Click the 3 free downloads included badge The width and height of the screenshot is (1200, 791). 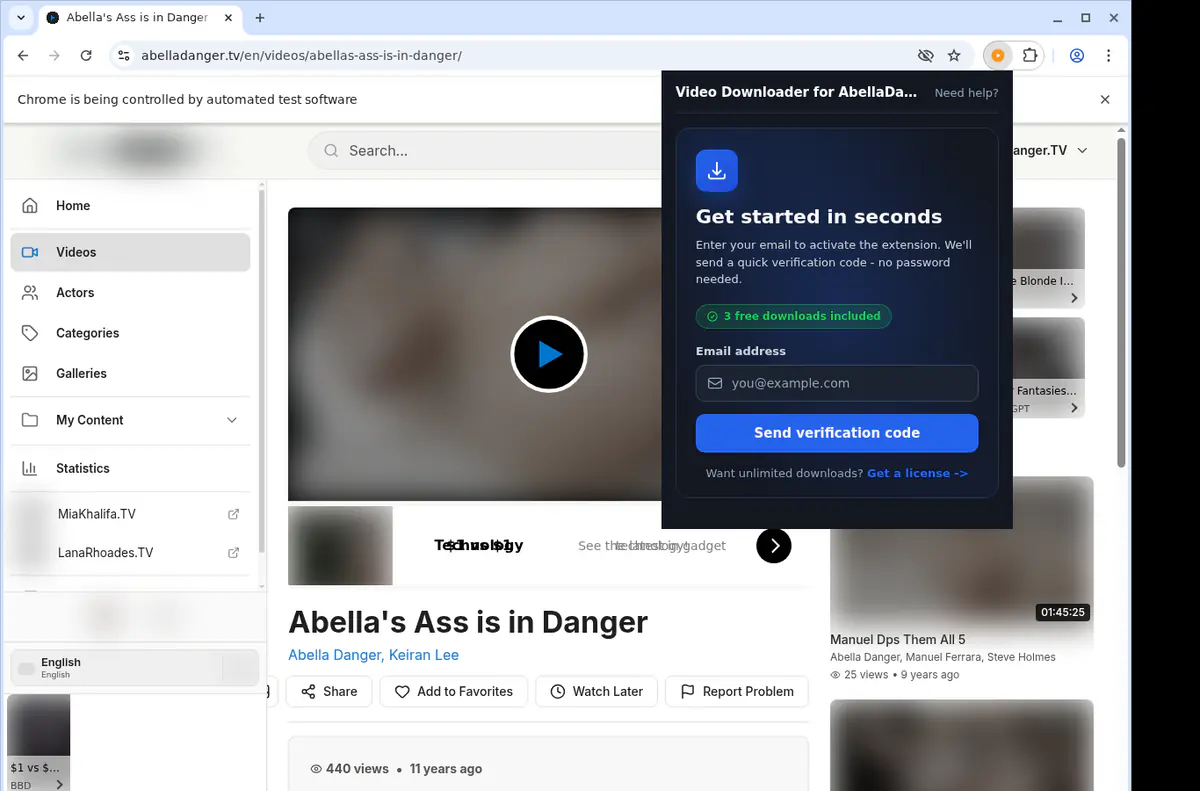click(793, 316)
